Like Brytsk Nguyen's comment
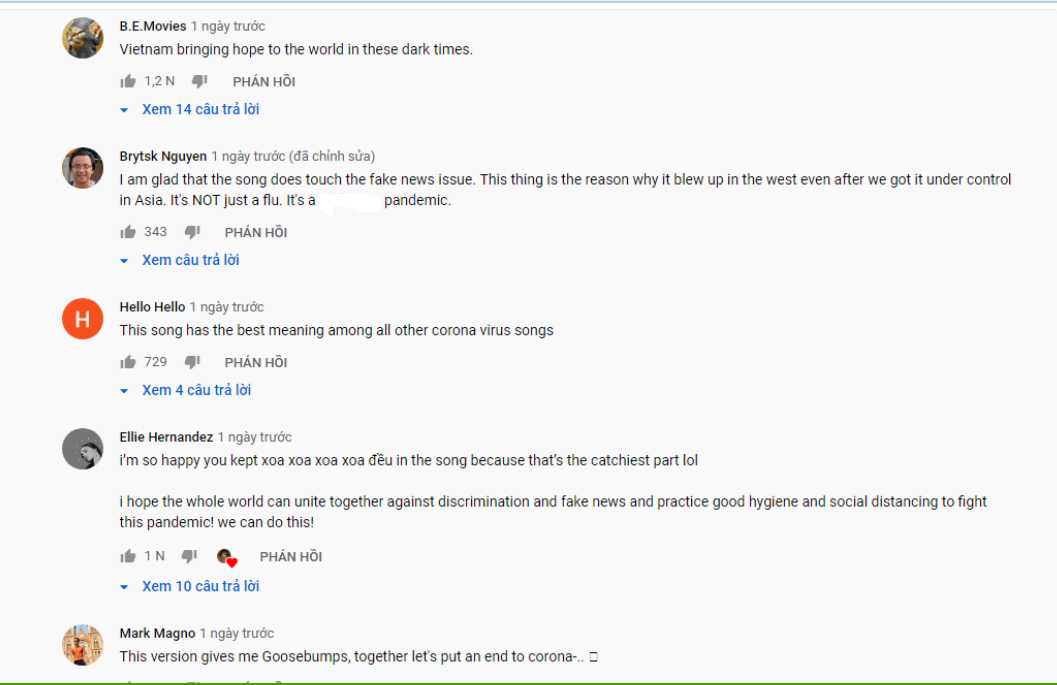This screenshot has height=685, width=1057. tap(128, 232)
